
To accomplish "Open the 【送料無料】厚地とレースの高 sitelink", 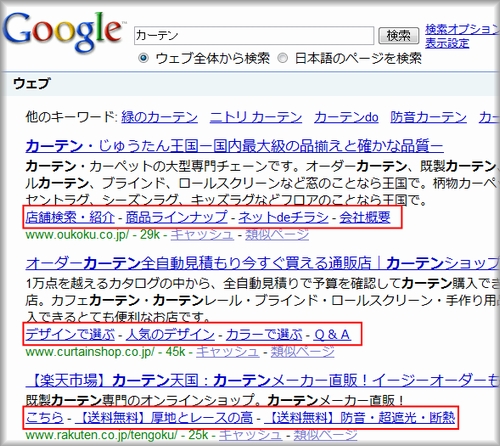I will (164, 417).
